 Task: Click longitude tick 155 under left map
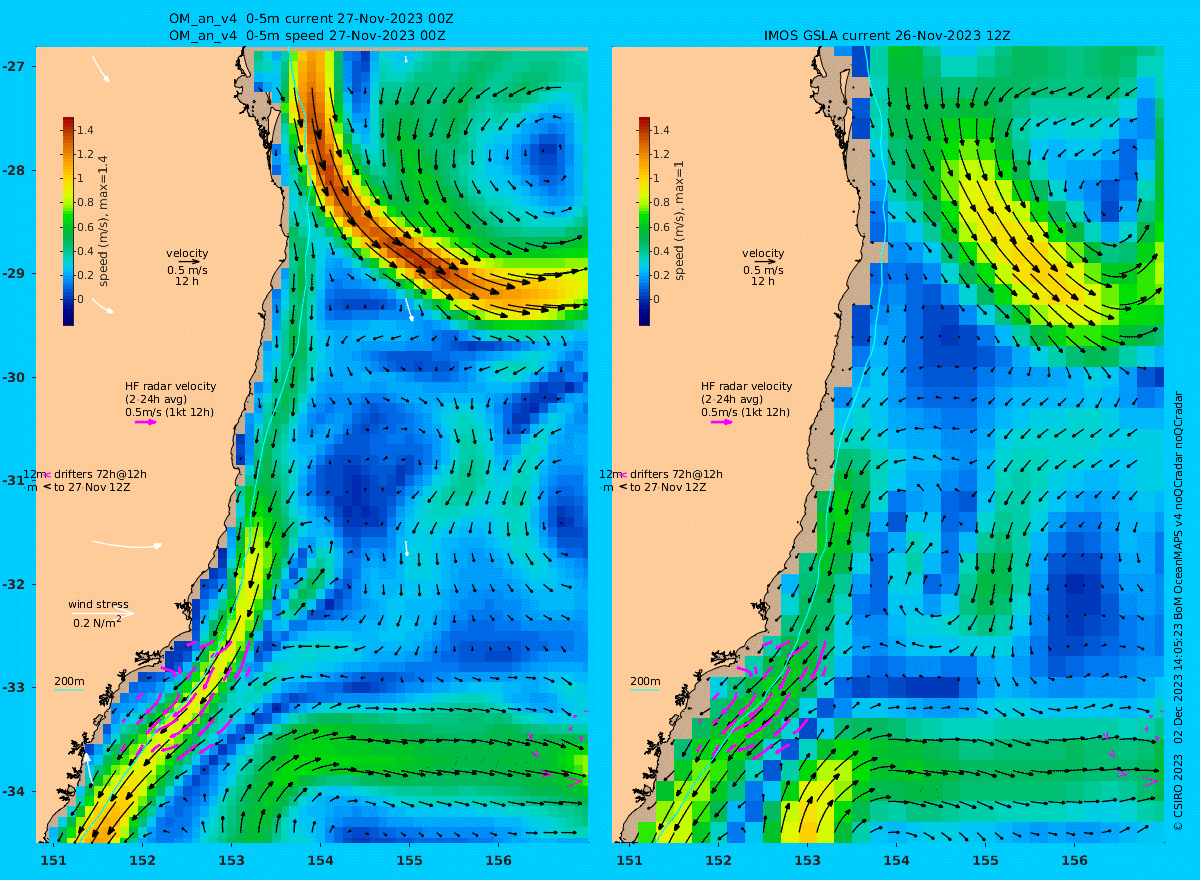click(409, 860)
